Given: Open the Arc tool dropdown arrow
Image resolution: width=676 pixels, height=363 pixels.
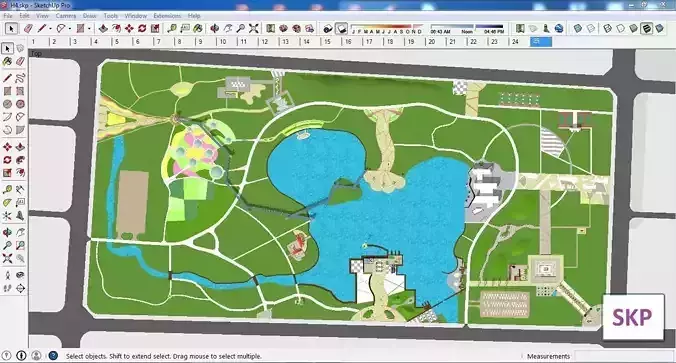Looking at the screenshot, I should [69, 29].
